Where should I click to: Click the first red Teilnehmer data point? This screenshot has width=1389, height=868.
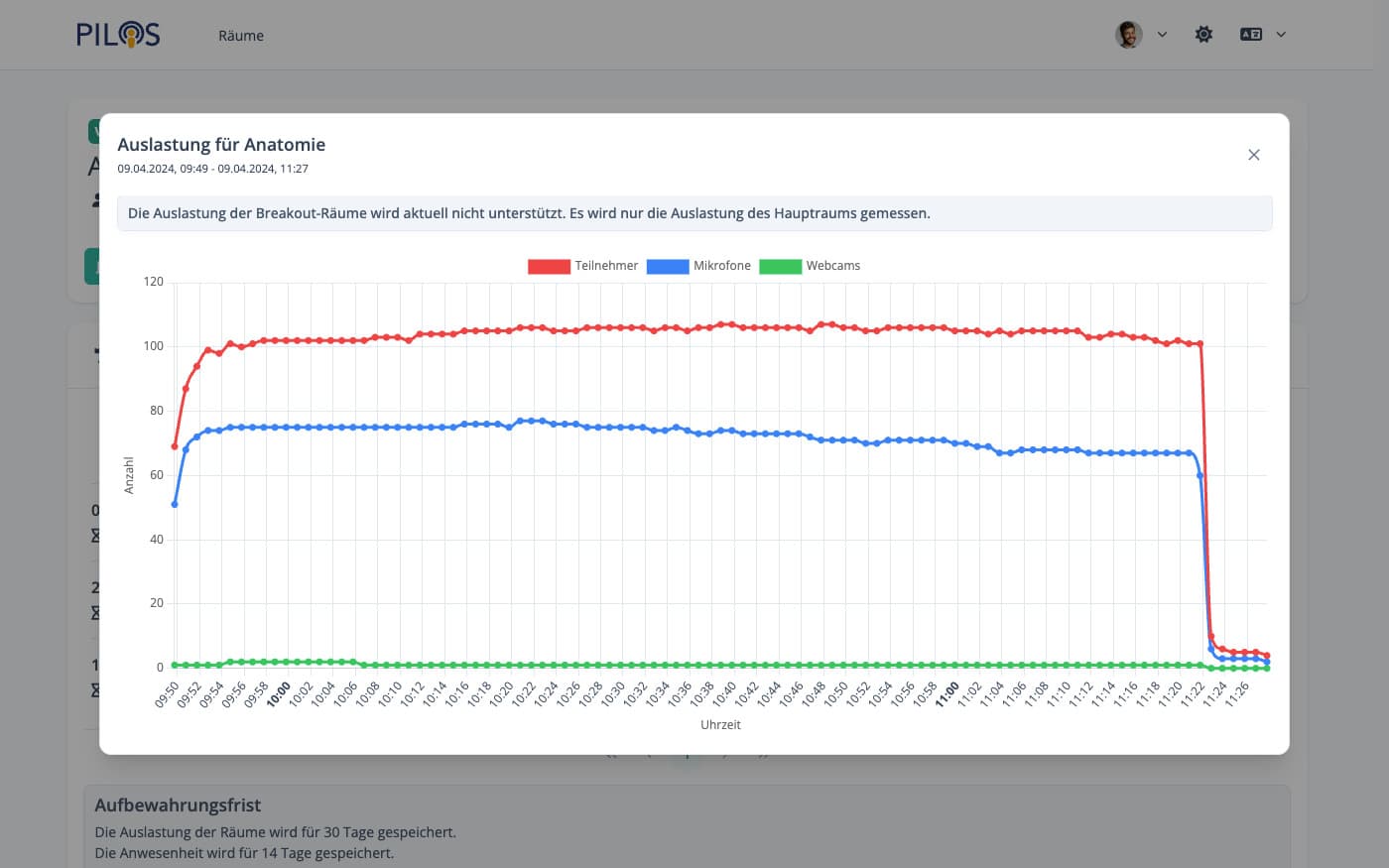[175, 446]
